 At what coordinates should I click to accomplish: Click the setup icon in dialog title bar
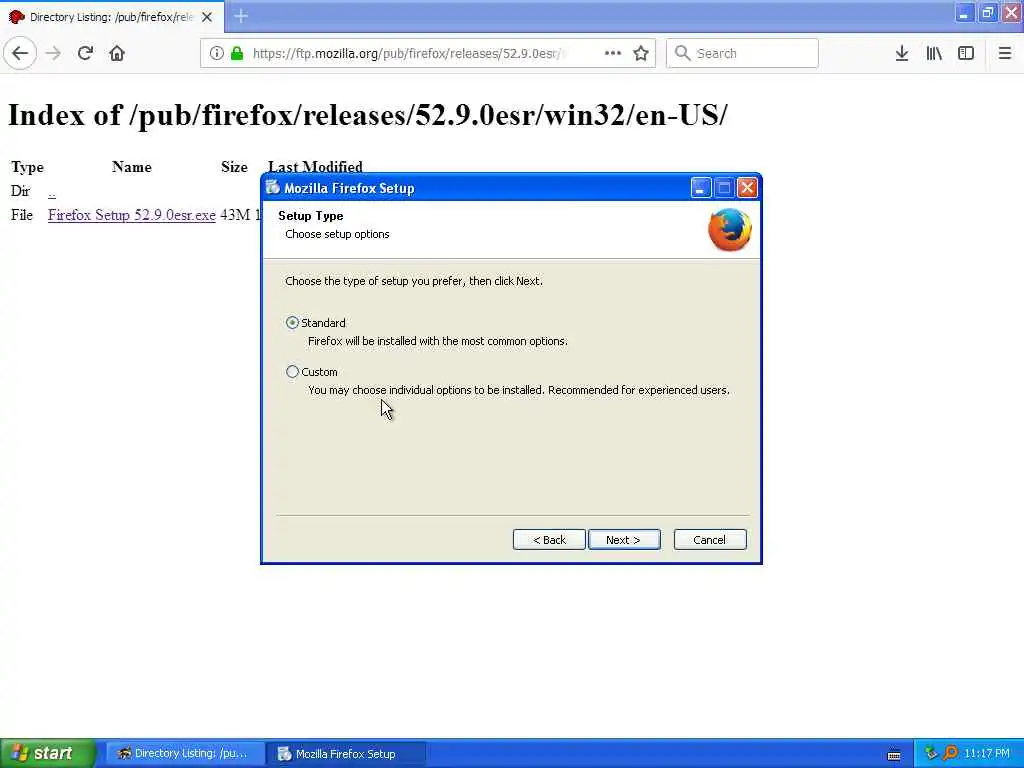point(272,188)
